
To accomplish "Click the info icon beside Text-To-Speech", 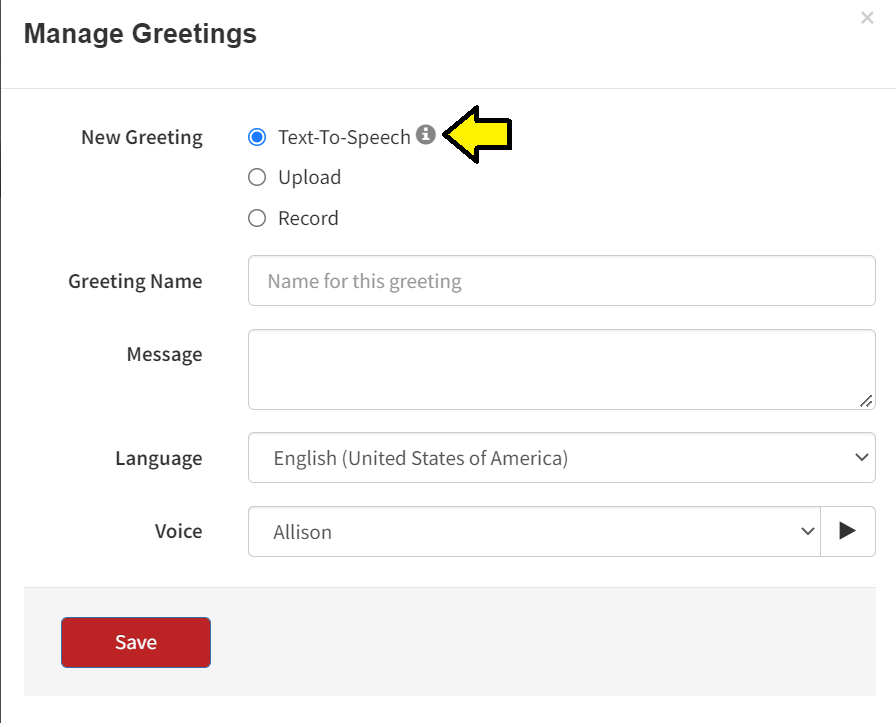I will 426,135.
